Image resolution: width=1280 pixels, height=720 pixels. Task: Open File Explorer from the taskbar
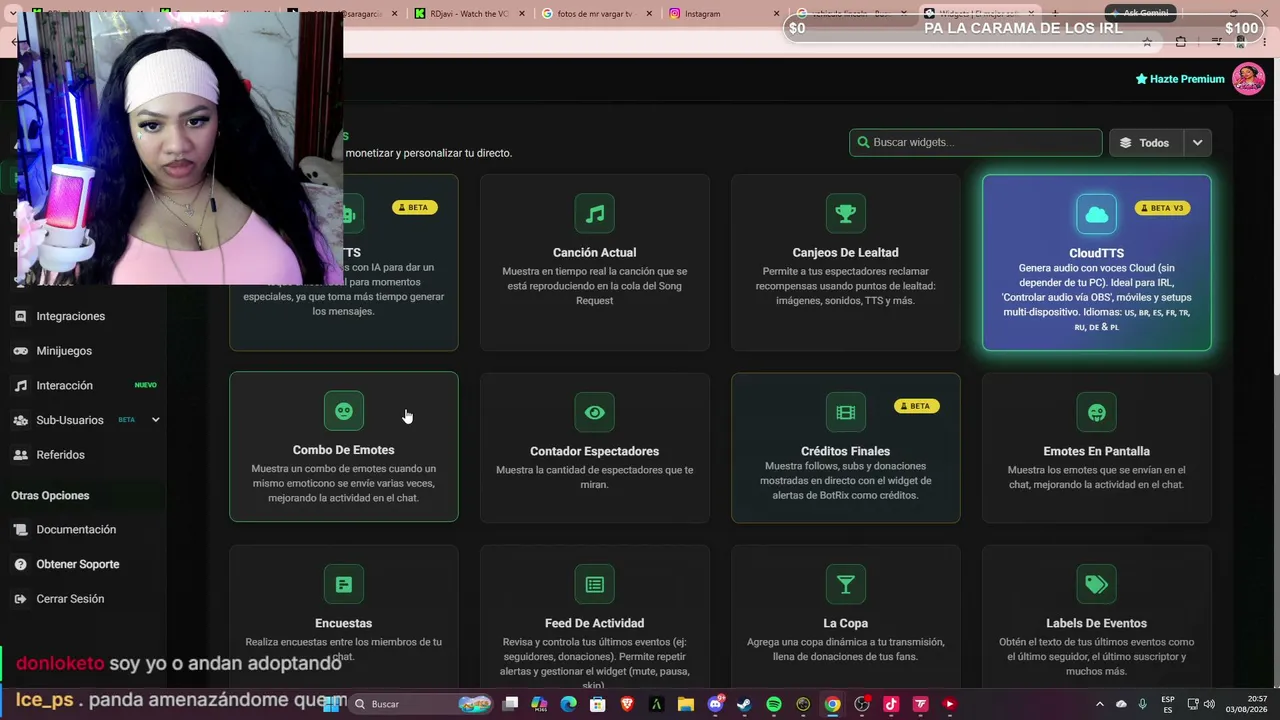[686, 704]
